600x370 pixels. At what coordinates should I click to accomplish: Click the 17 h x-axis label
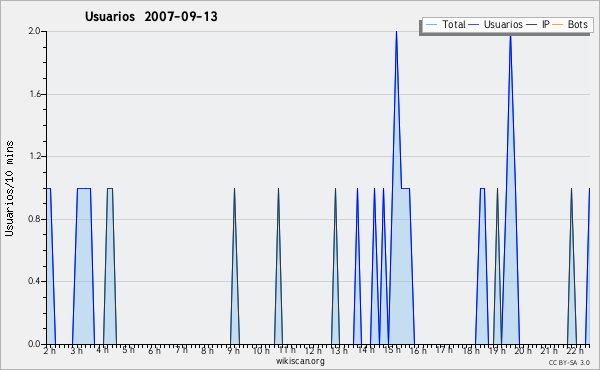[445, 350]
